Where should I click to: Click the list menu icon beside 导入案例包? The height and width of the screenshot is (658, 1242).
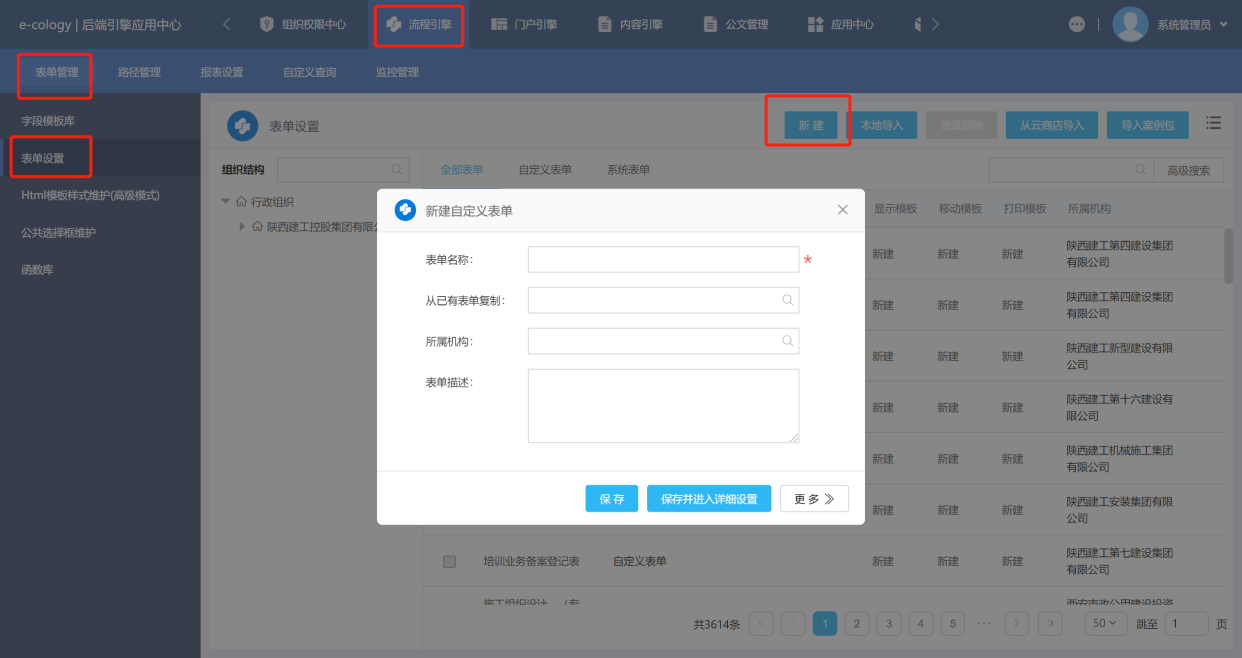click(1213, 123)
